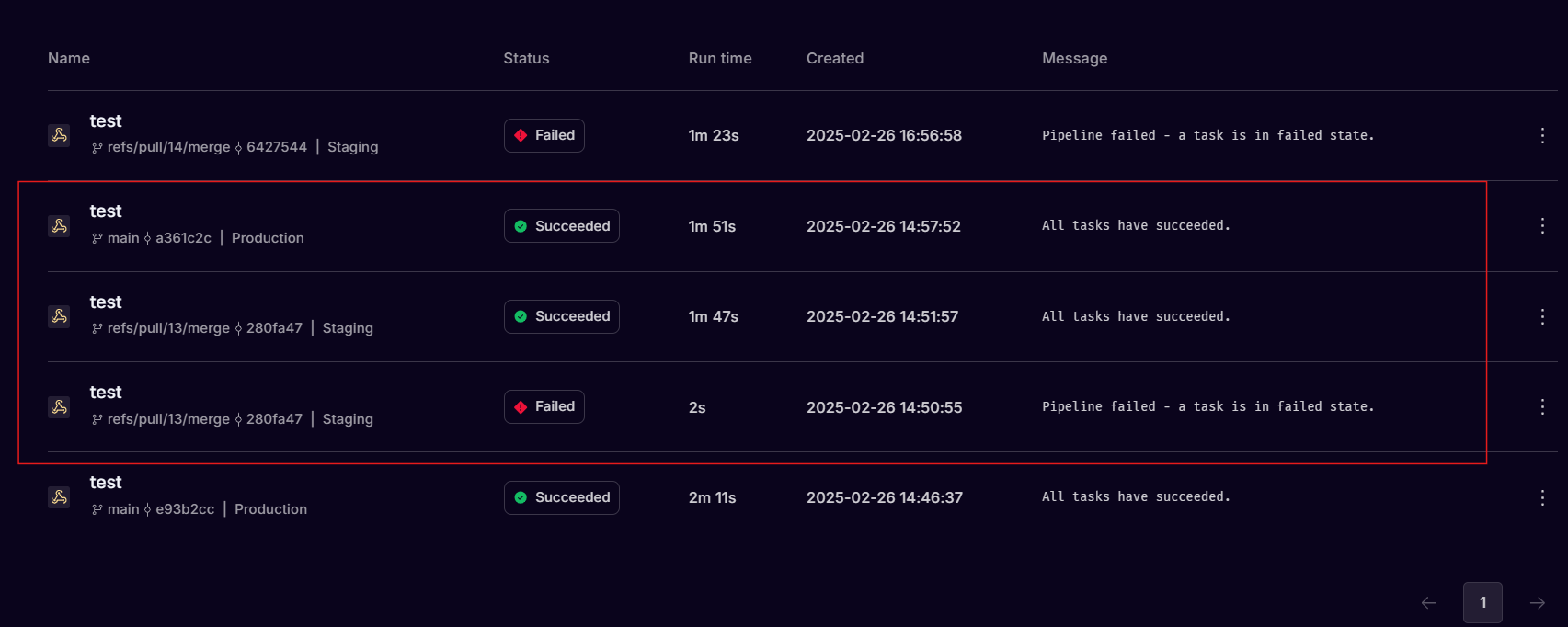
Task: Open the kebab menu for the 16:56:58 run
Action: pos(1542,135)
